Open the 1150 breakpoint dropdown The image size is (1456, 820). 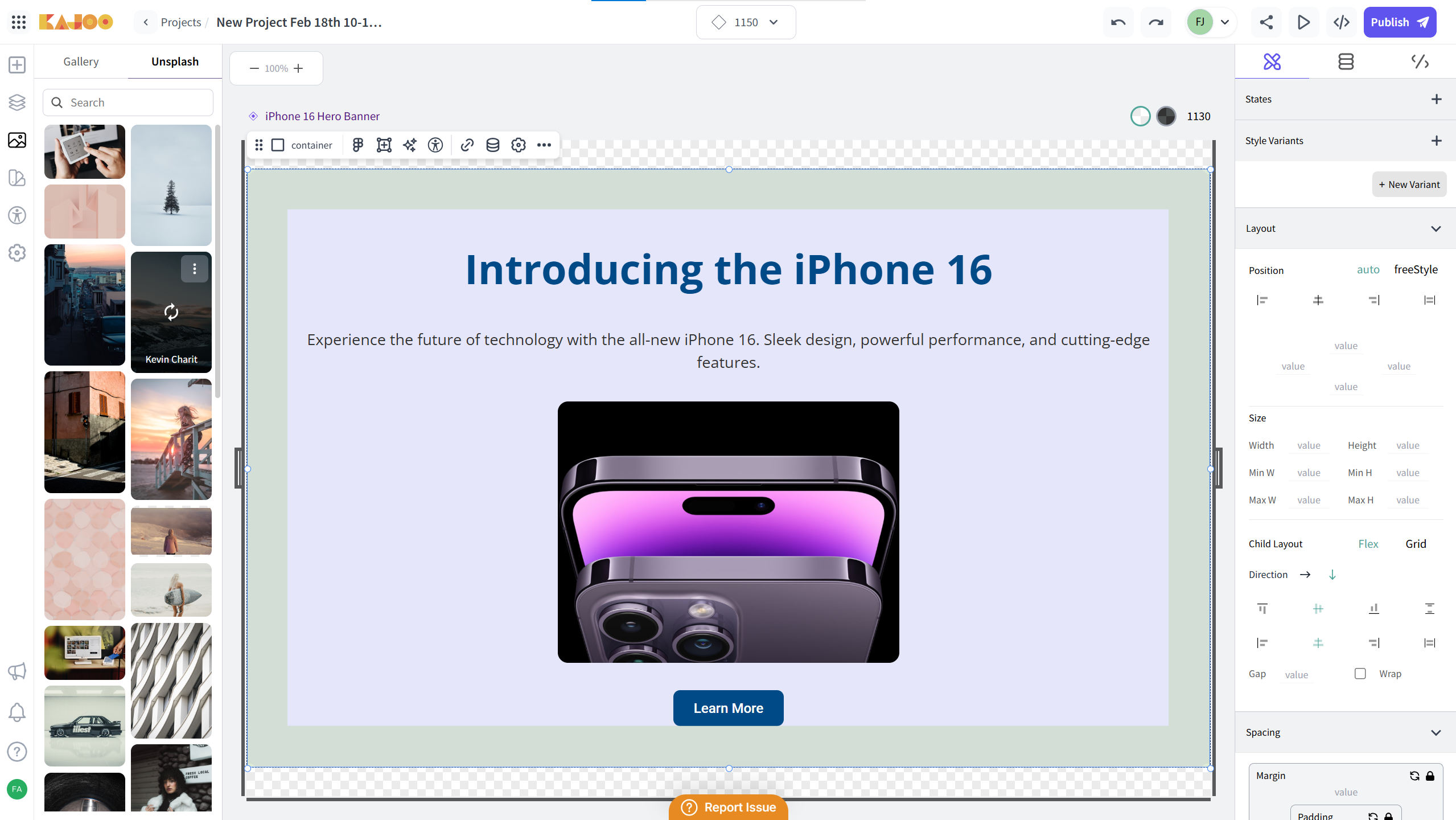click(746, 22)
